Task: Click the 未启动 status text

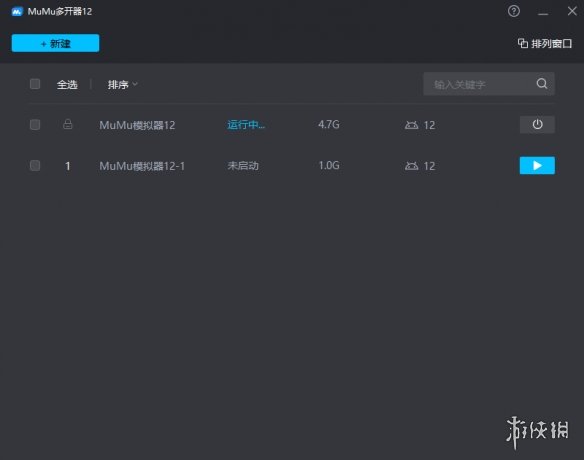Action: [243, 166]
